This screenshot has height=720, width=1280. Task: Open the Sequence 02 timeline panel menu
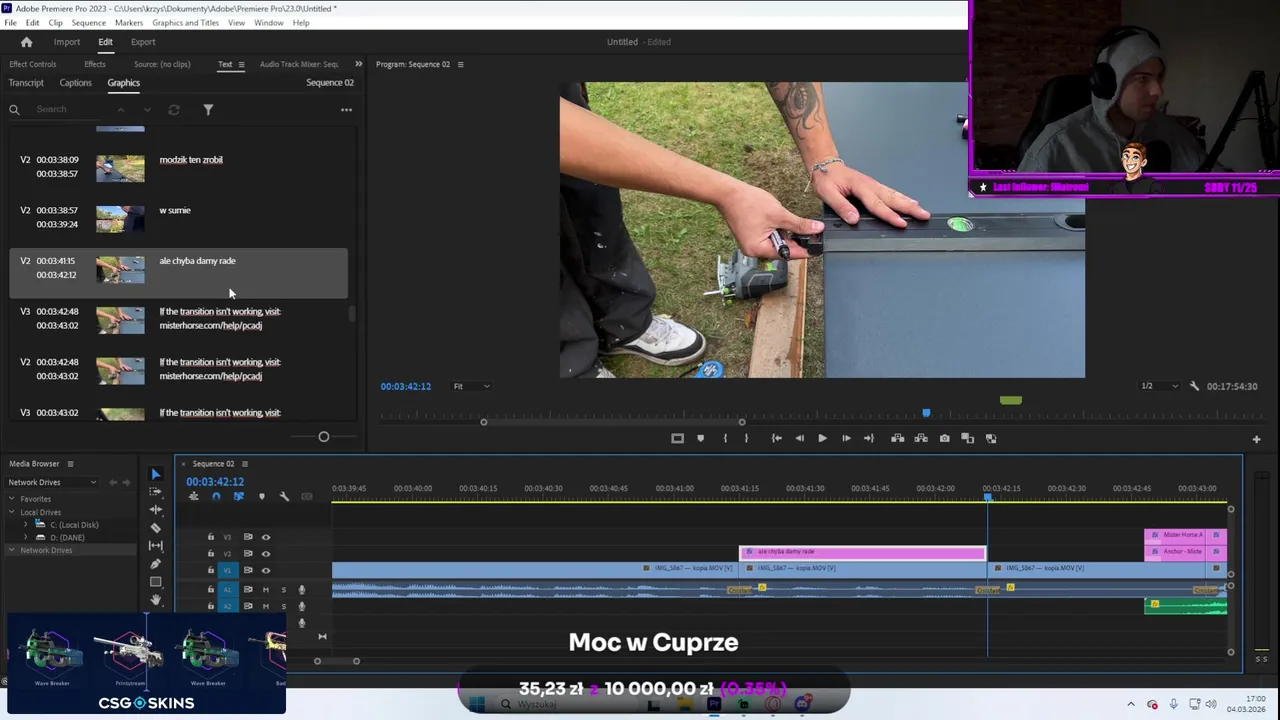pos(244,464)
